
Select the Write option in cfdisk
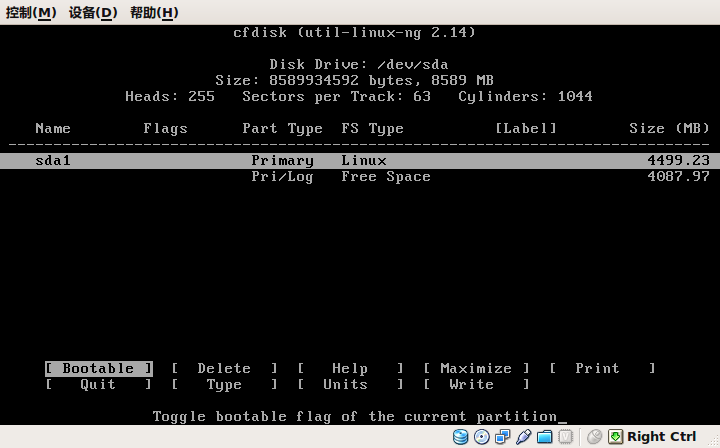[x=476, y=385]
